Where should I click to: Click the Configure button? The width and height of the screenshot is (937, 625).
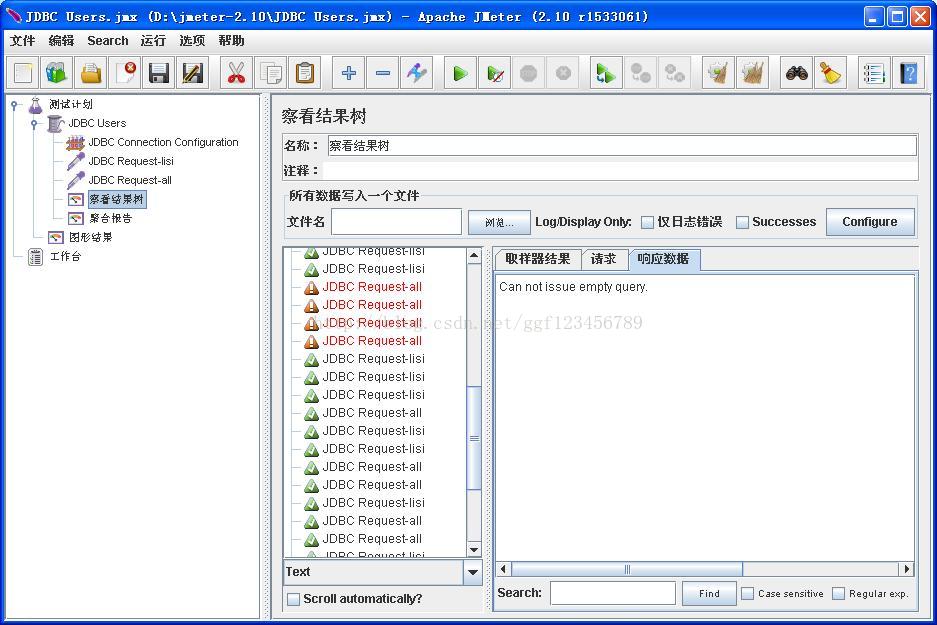[870, 222]
